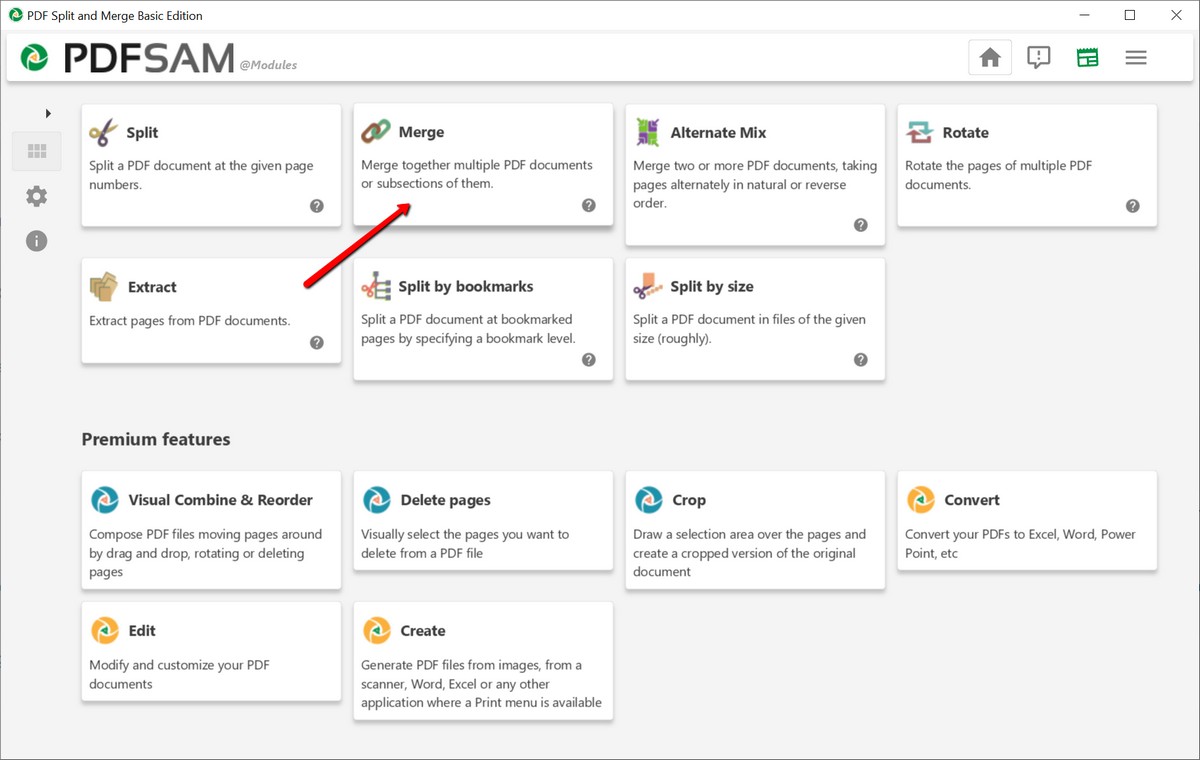Click the Alternate Mix module icon
This screenshot has width=1200, height=760.
(648, 132)
